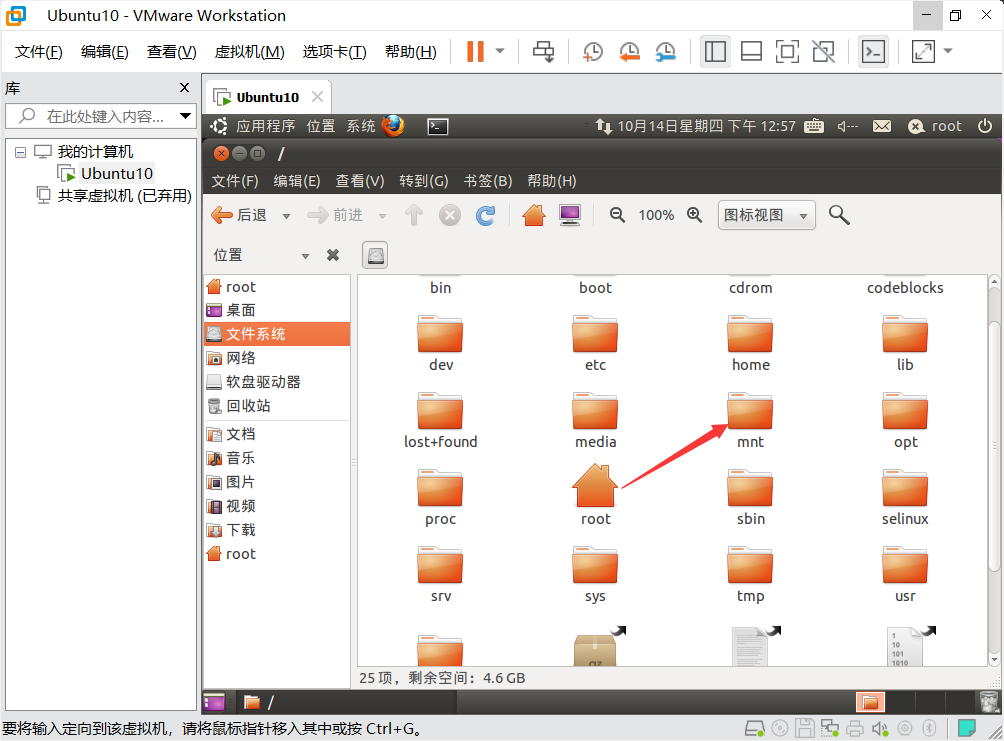Launch the terminal from the Ubuntu panel
This screenshot has height=741, width=1004.
coord(438,126)
